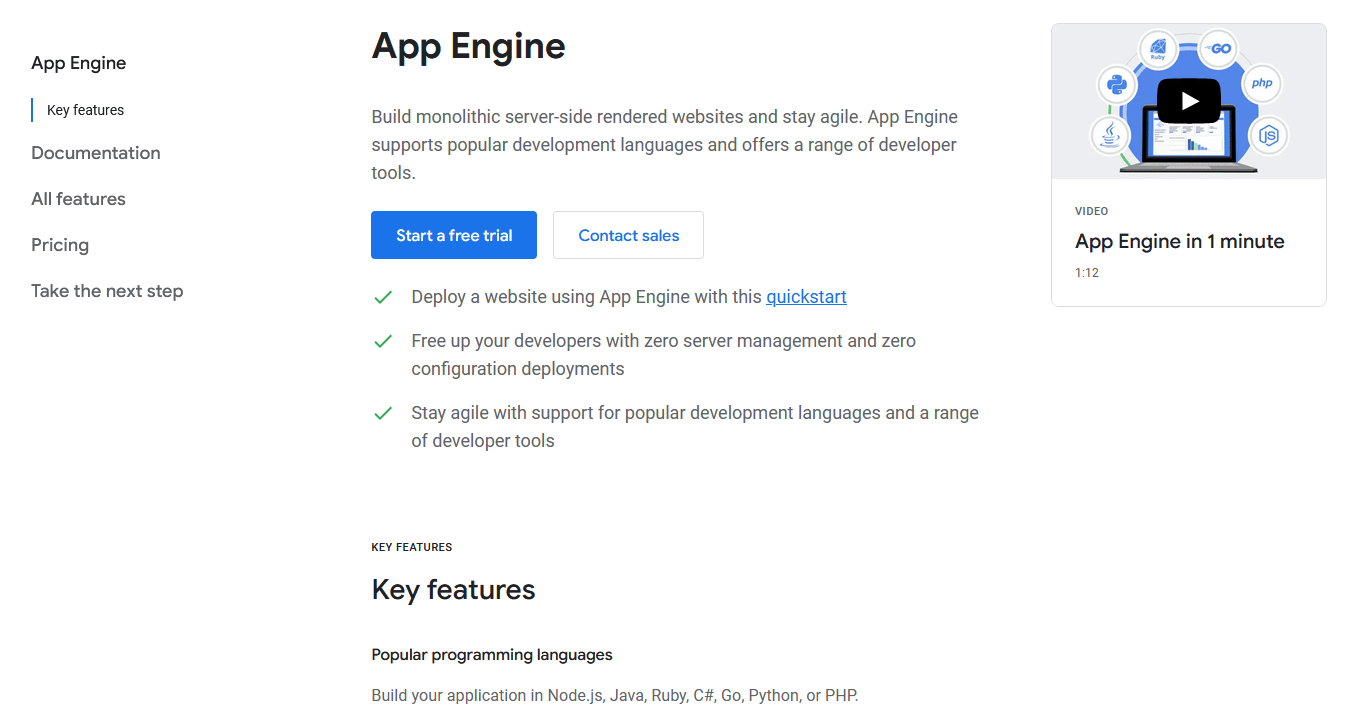The height and width of the screenshot is (725, 1348).
Task: Click the Java language icon
Action: 1110,135
